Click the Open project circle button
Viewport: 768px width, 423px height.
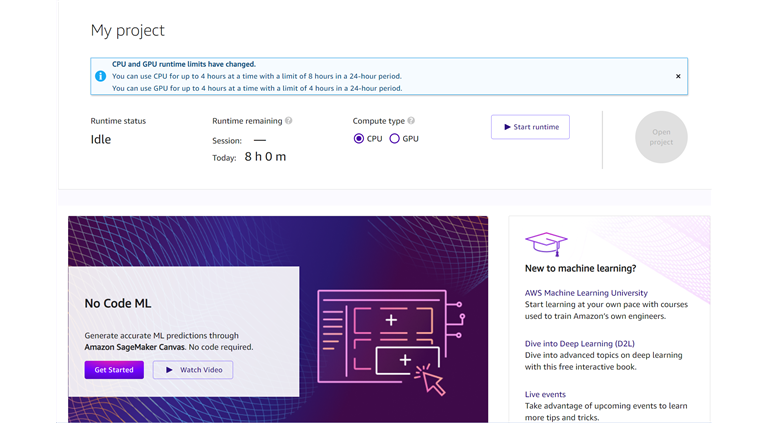(661, 137)
